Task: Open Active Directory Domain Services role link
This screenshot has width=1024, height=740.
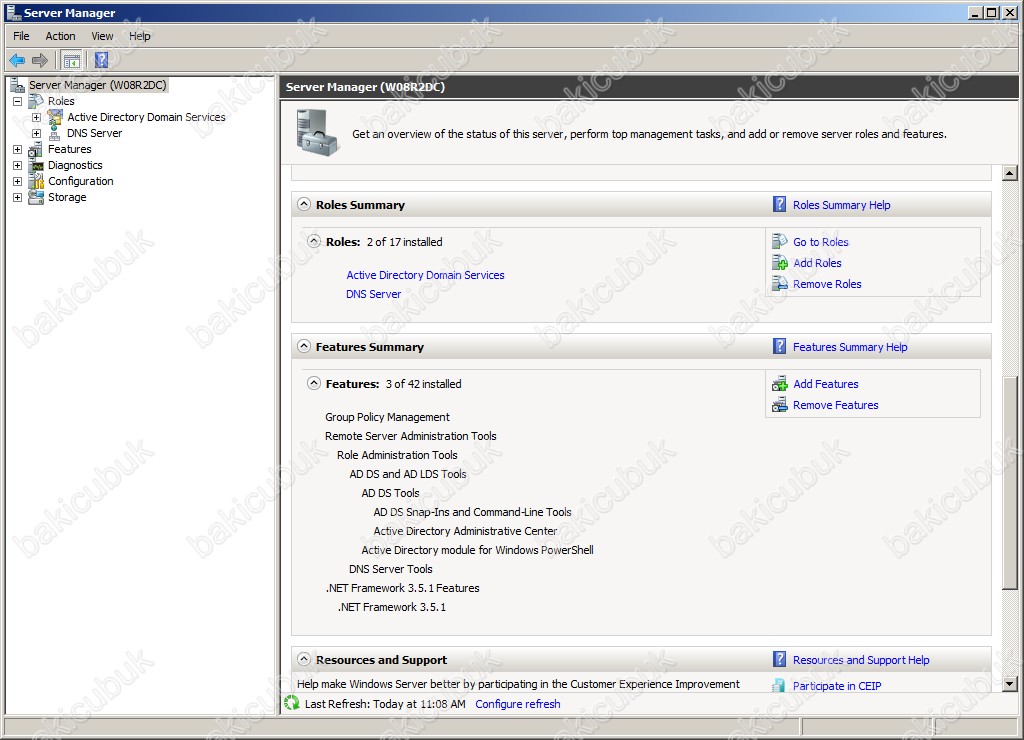Action: pyautogui.click(x=425, y=276)
